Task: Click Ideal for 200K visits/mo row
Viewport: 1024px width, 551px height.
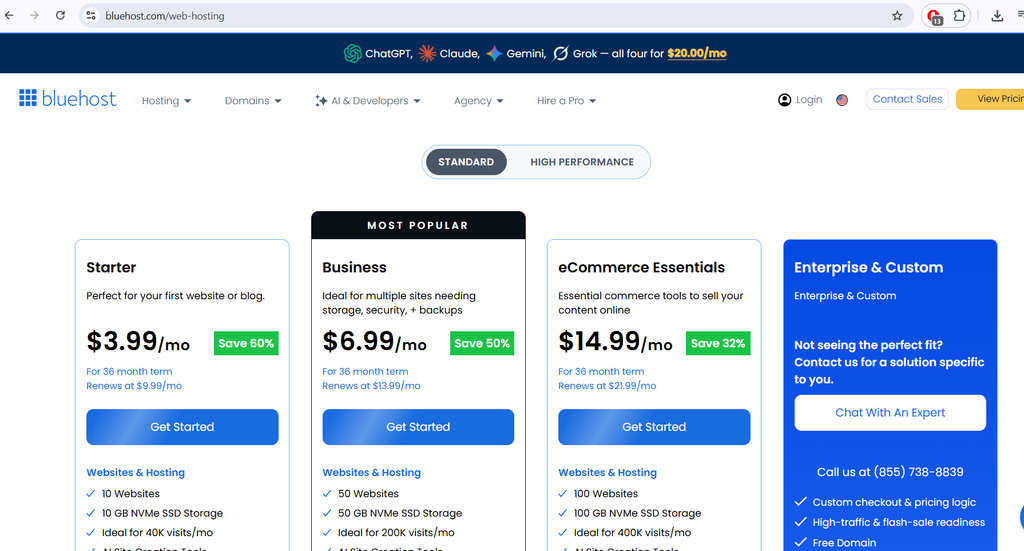Action: point(389,533)
